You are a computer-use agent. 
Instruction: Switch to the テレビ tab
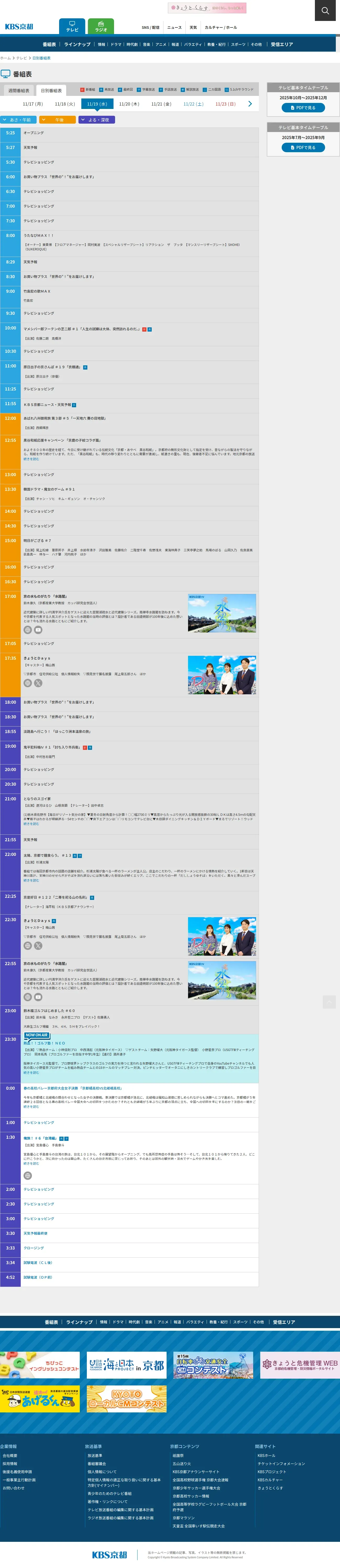(x=72, y=27)
